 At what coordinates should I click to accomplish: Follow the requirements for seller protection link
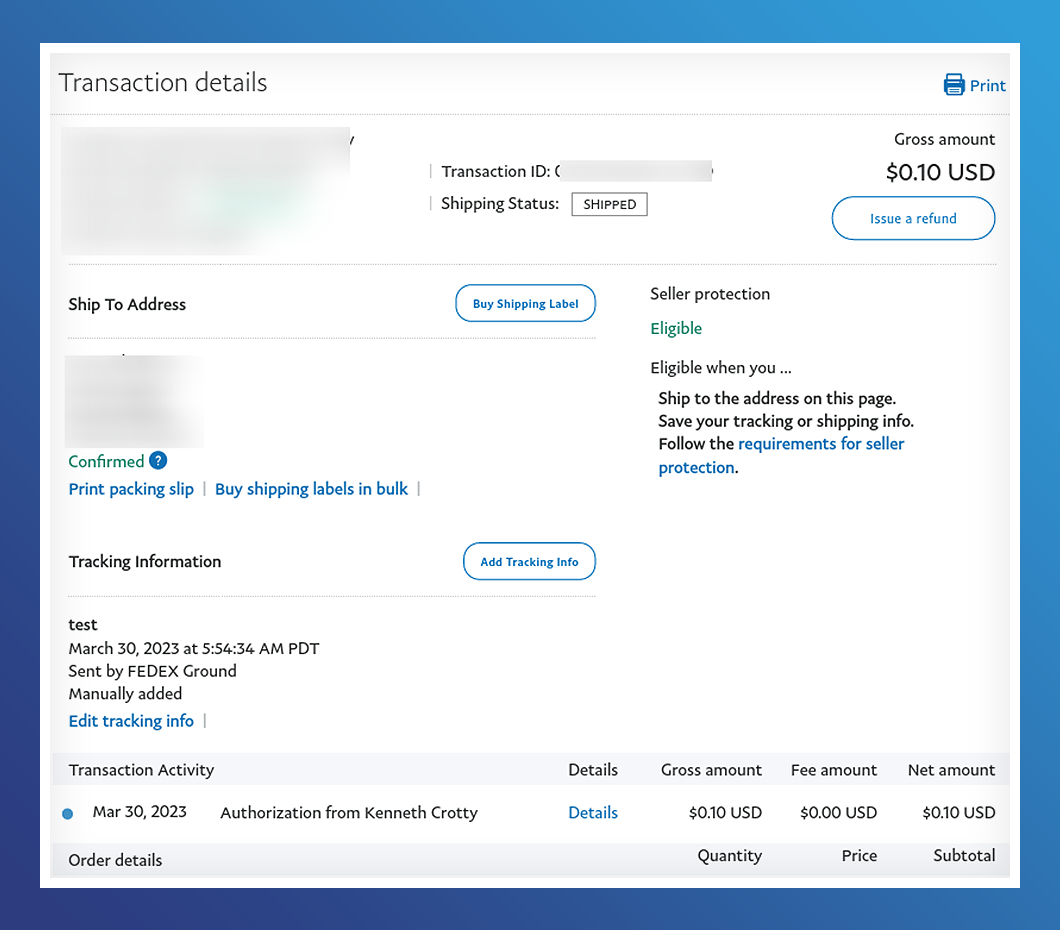[x=820, y=444]
